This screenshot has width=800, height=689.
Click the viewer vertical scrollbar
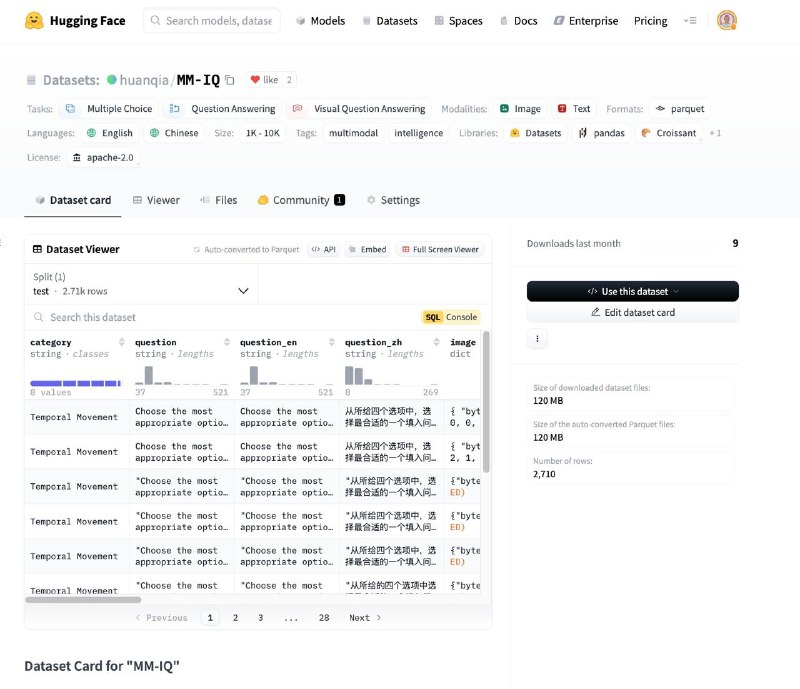pos(486,402)
